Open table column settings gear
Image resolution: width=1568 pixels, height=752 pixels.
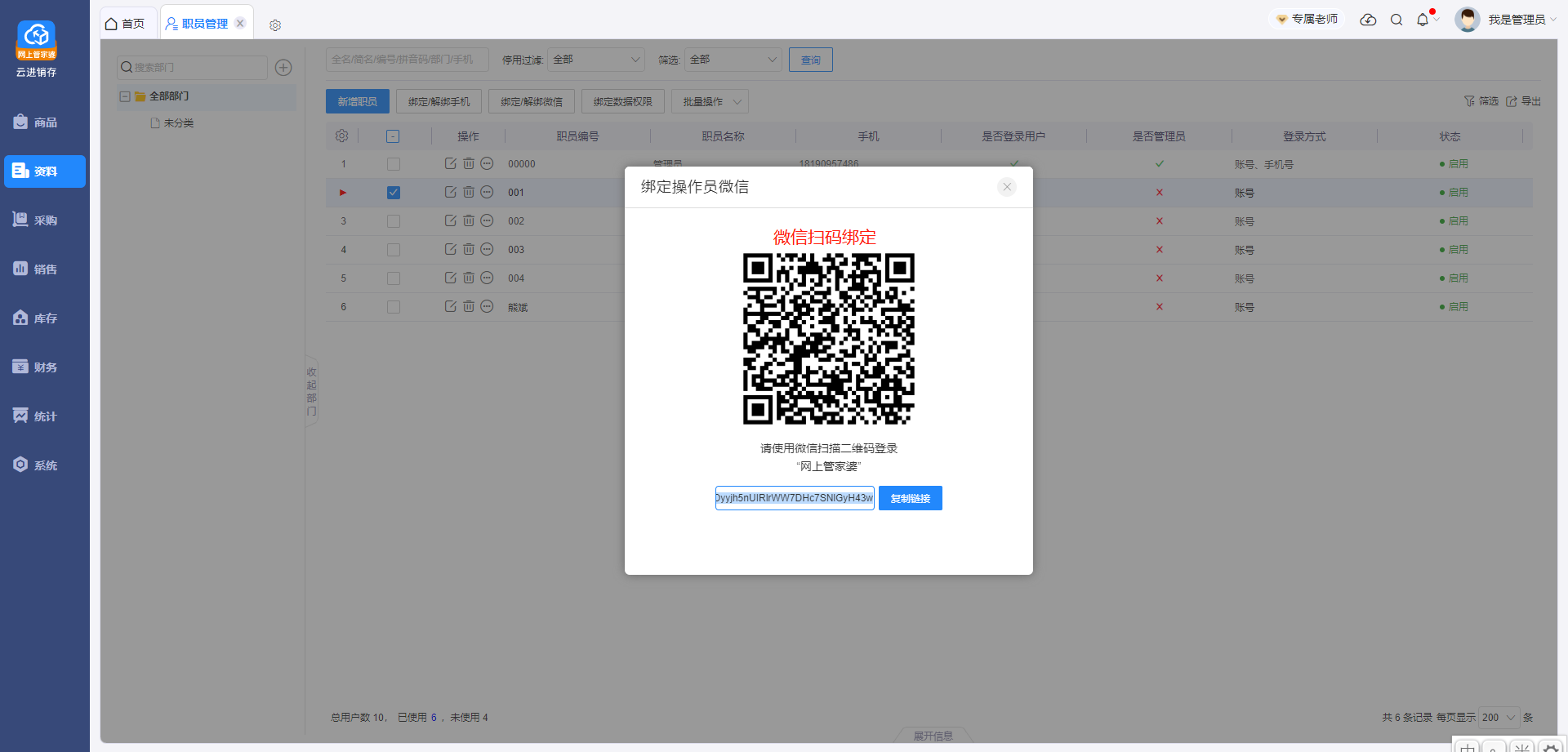341,136
